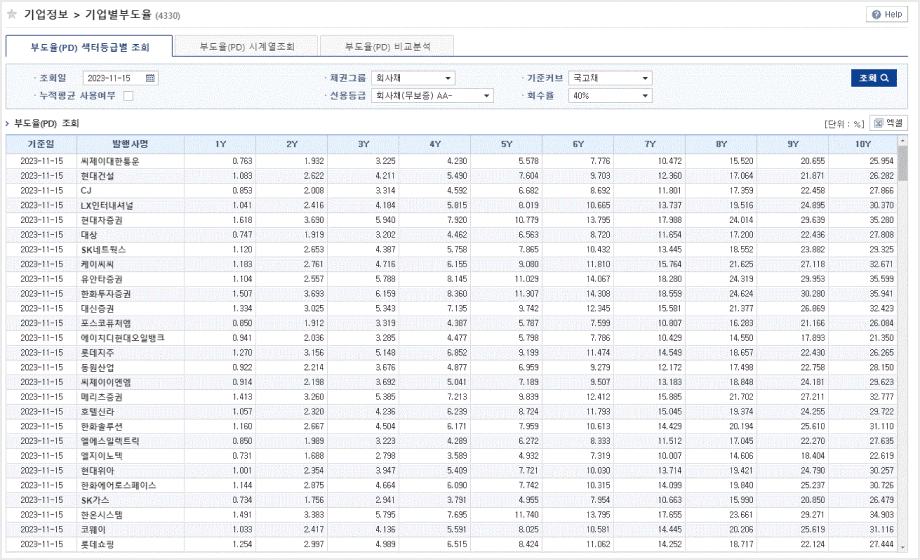Switch to 부도율(PD) 시계열조회 tab
The height and width of the screenshot is (560, 920).
tap(246, 46)
